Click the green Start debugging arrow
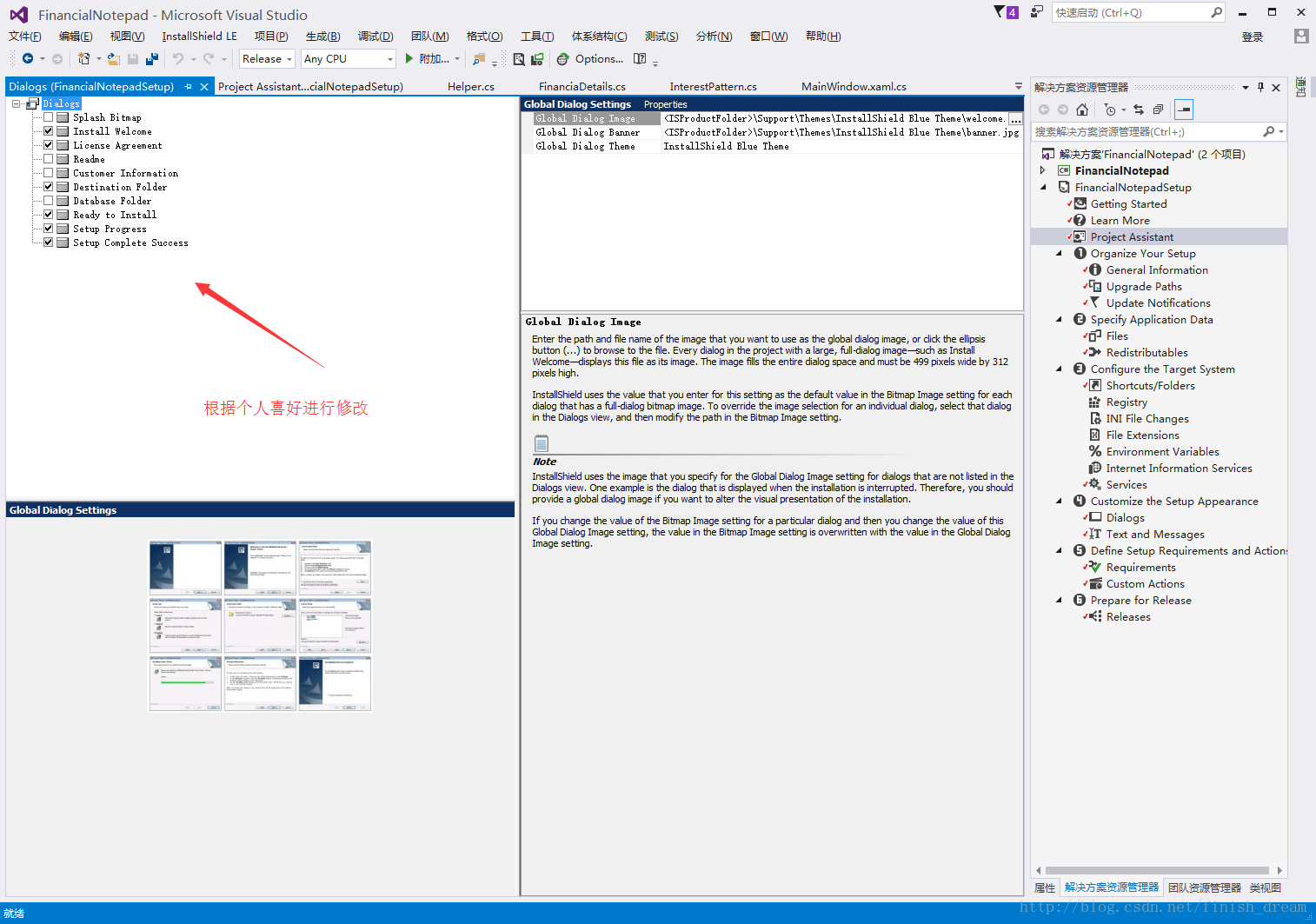This screenshot has width=1316, height=924. click(409, 58)
